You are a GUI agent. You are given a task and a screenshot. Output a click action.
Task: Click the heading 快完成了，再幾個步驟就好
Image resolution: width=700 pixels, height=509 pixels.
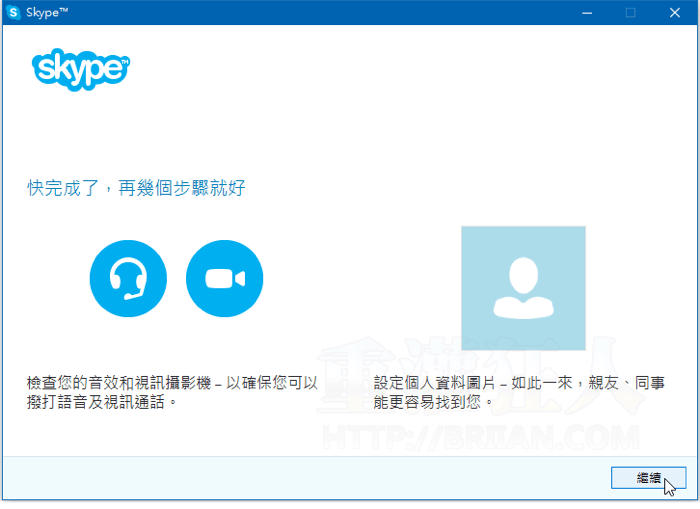(136, 188)
